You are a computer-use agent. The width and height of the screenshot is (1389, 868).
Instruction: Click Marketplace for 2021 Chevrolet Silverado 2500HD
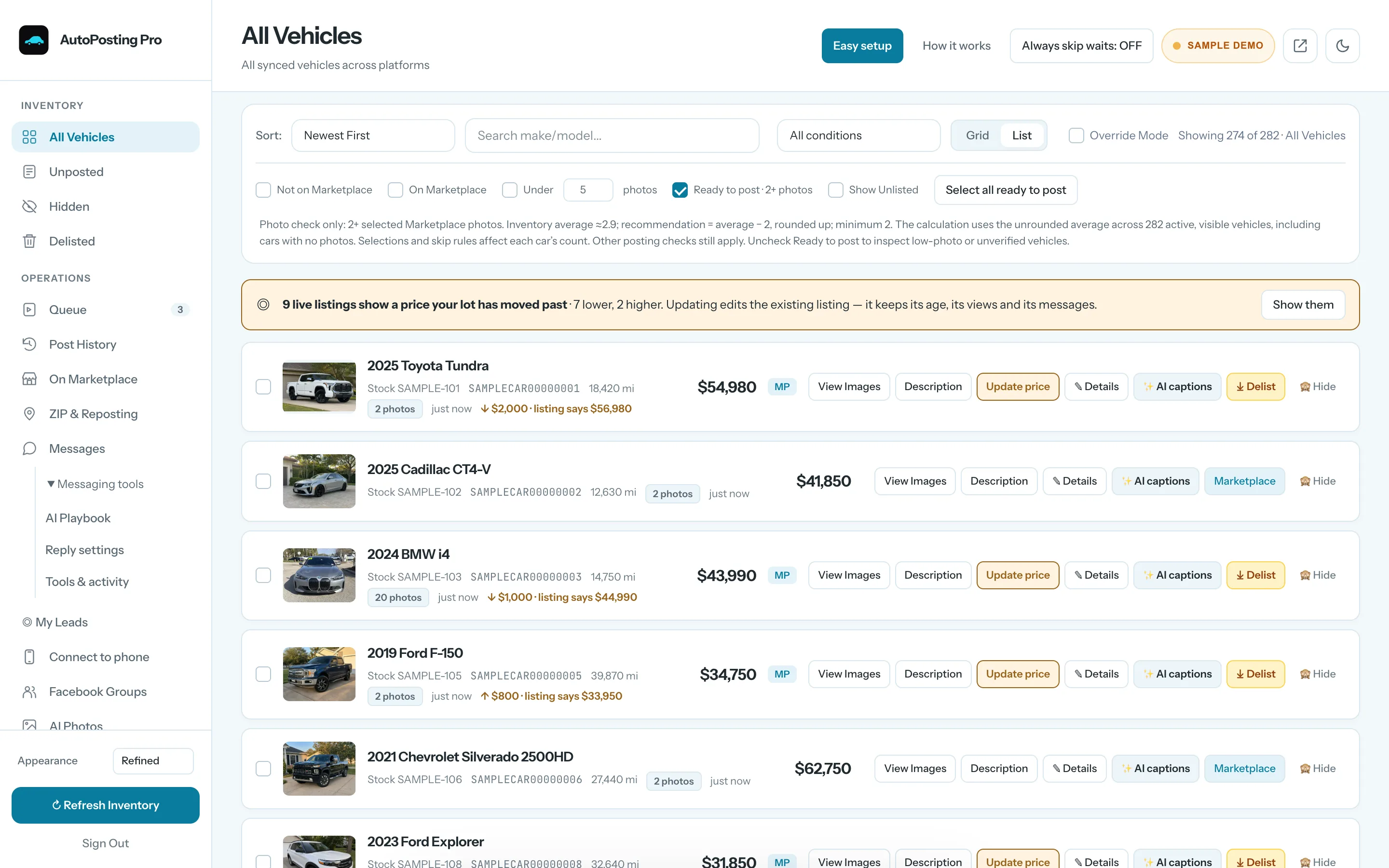coord(1244,769)
